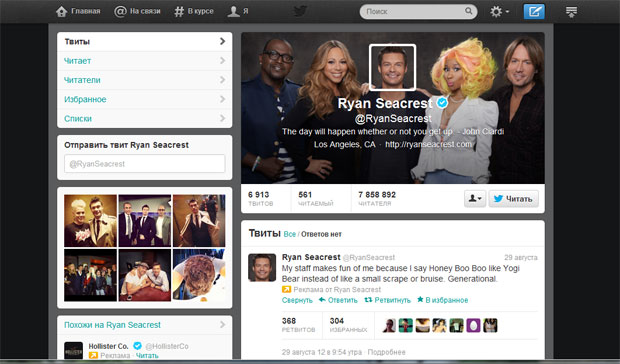Mark the tweet with В избранное star

coord(442,300)
